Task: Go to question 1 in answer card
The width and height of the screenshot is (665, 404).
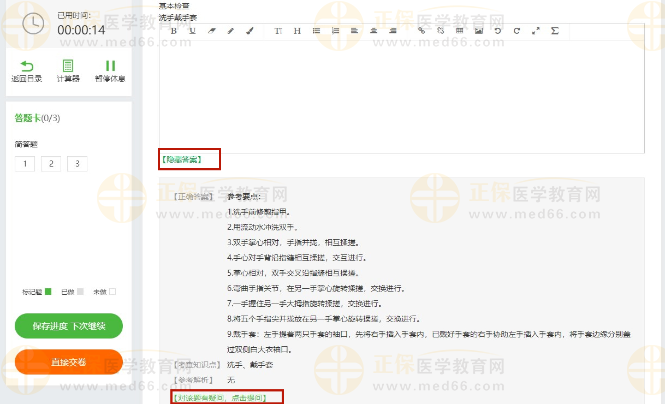Action: point(24,164)
